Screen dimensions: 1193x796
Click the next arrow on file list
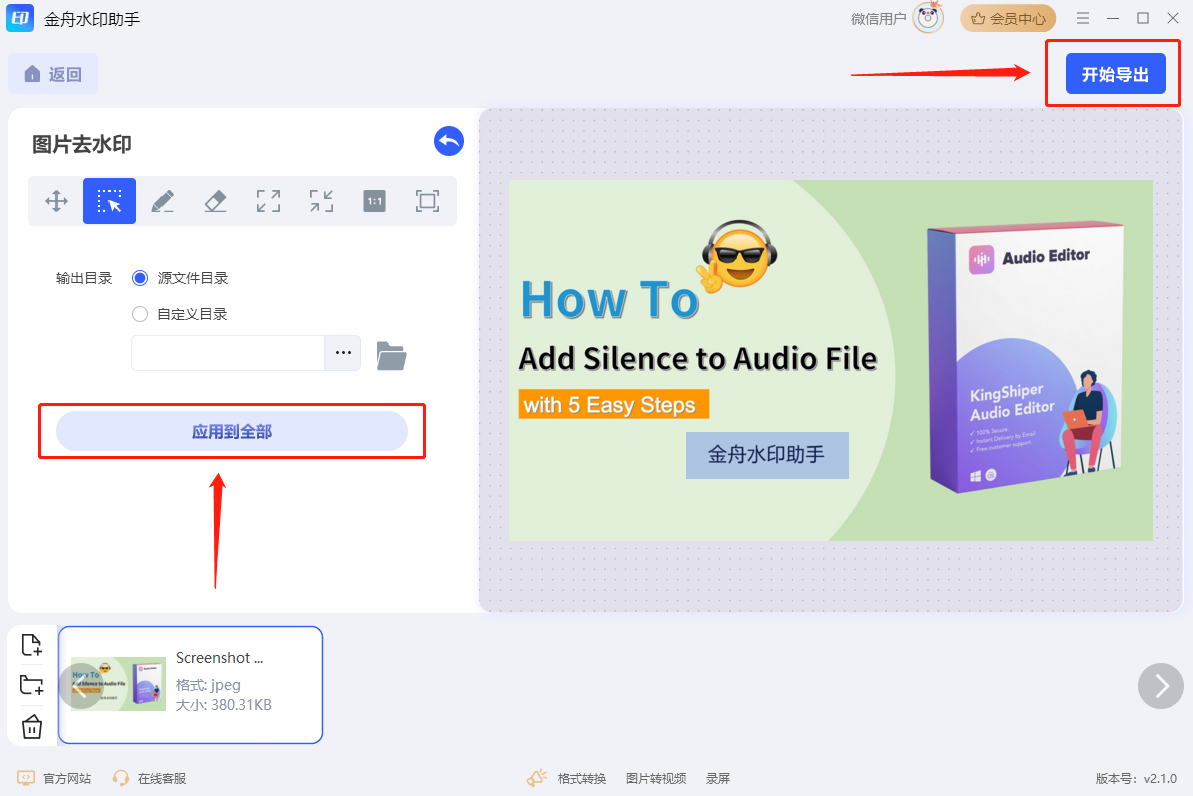[x=1161, y=686]
